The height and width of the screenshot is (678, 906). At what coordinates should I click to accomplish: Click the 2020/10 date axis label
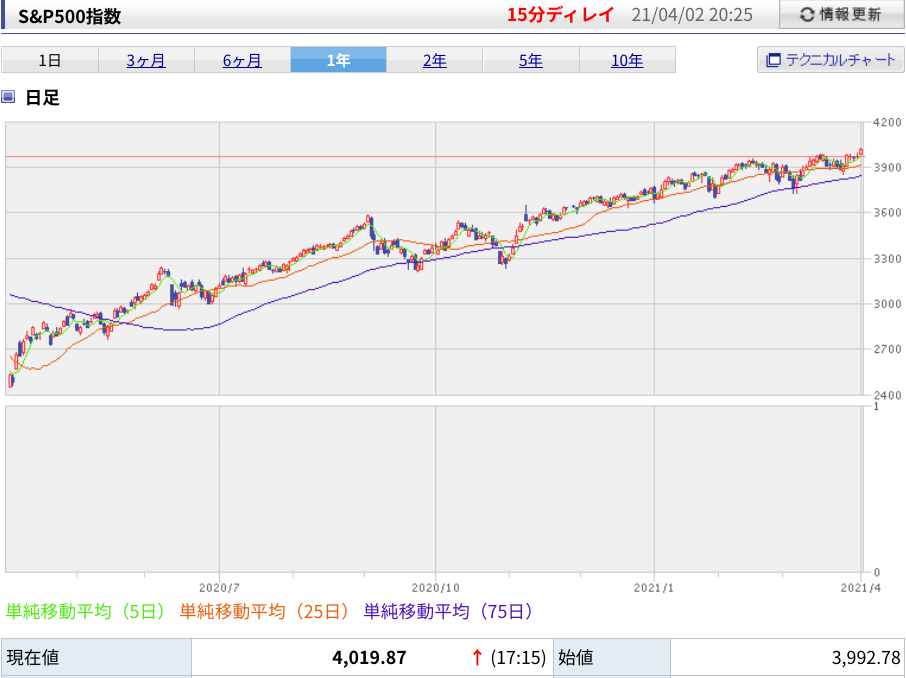[x=436, y=588]
